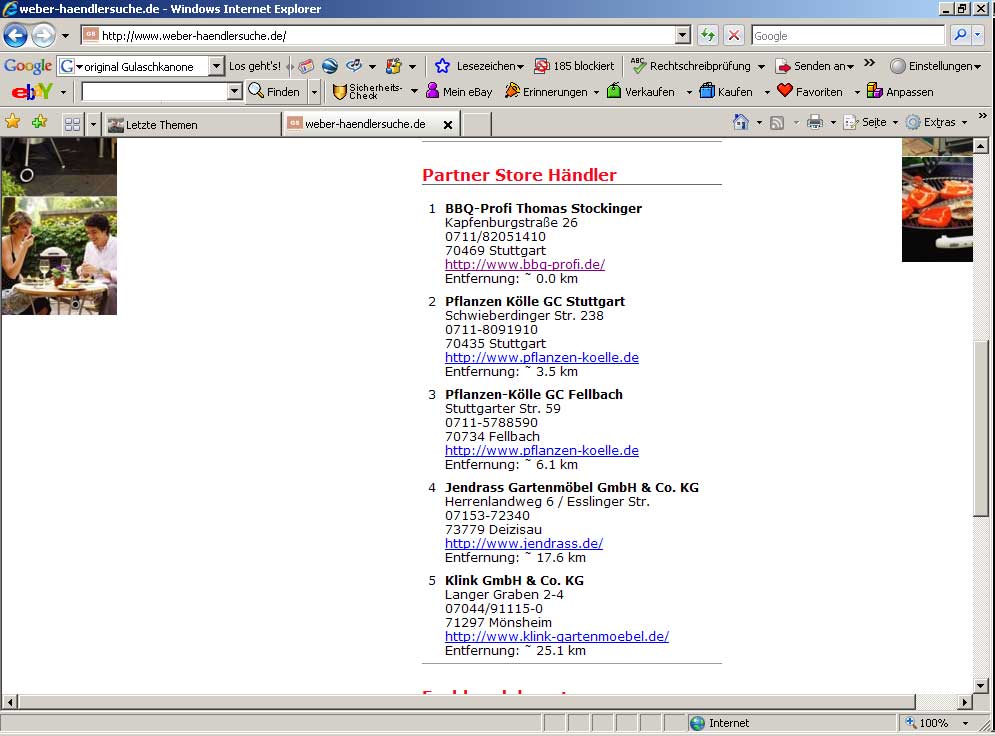This screenshot has height=736, width=995.
Task: Click the vertical scrollbar up arrow
Action: tap(980, 146)
